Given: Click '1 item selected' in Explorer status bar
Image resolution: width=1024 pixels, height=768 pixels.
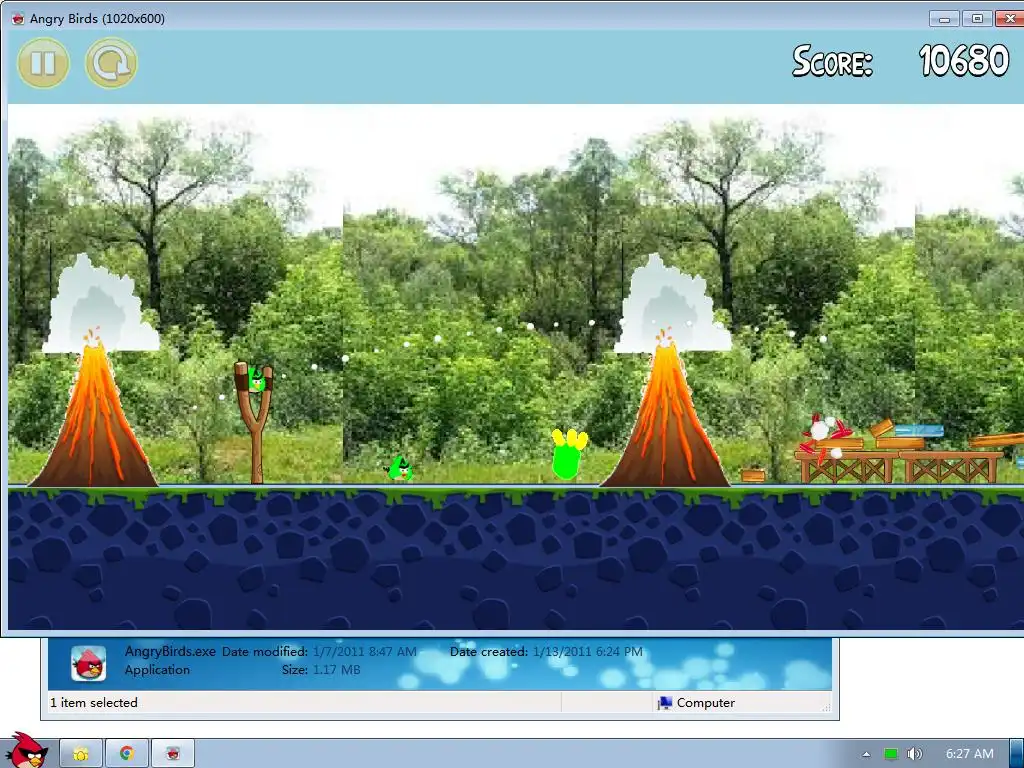Looking at the screenshot, I should pos(94,703).
